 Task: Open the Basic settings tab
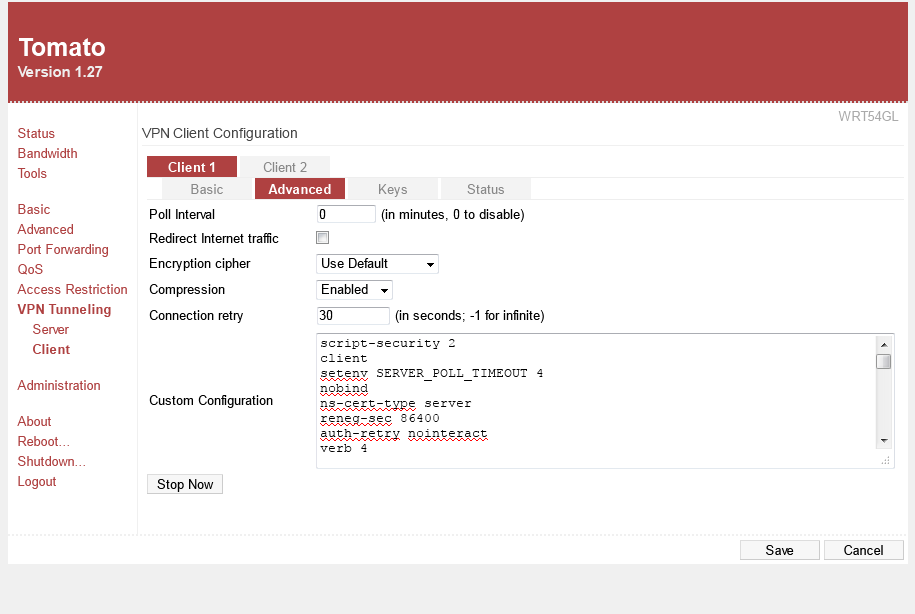(x=207, y=189)
